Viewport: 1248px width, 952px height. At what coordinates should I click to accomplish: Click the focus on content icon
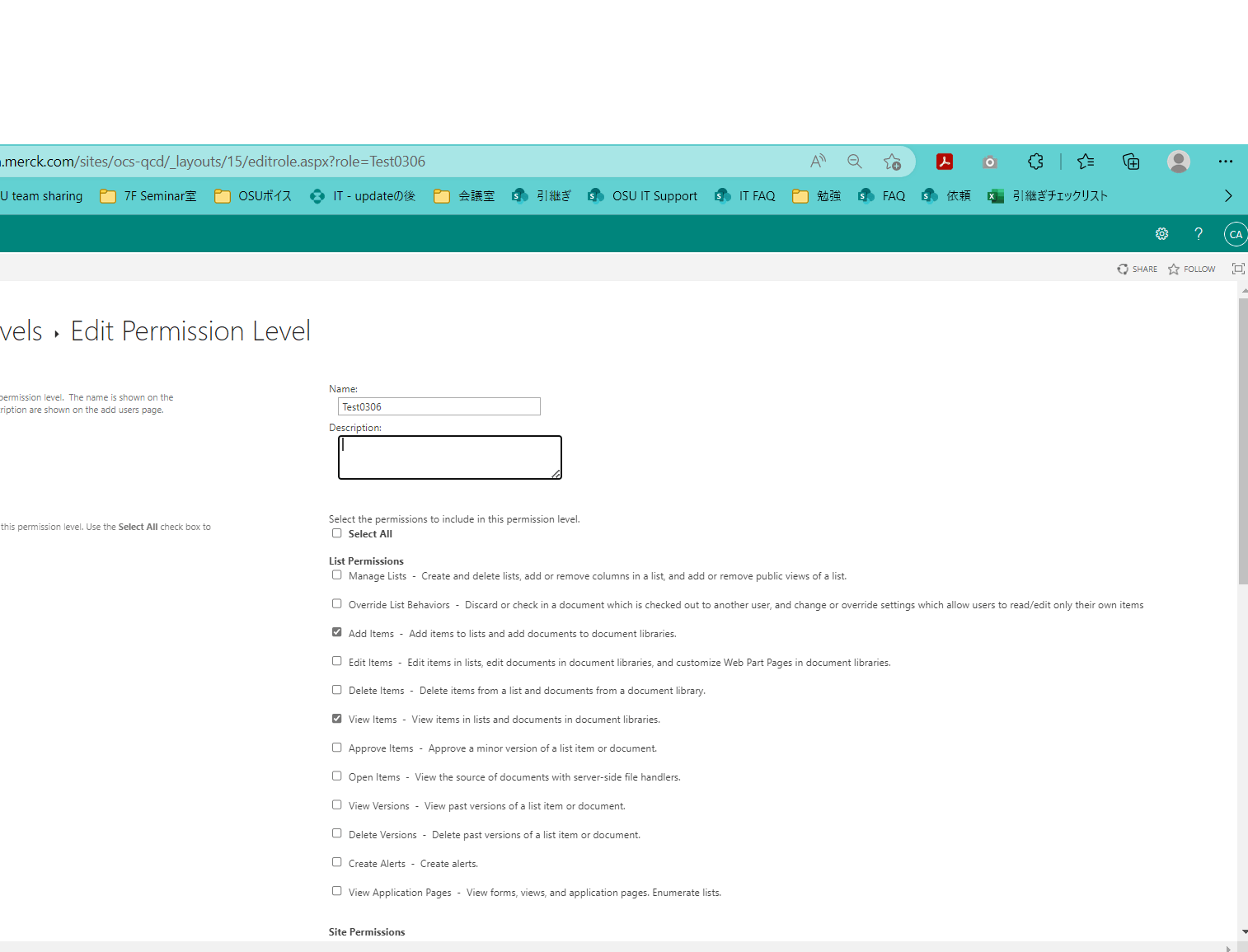click(1238, 269)
